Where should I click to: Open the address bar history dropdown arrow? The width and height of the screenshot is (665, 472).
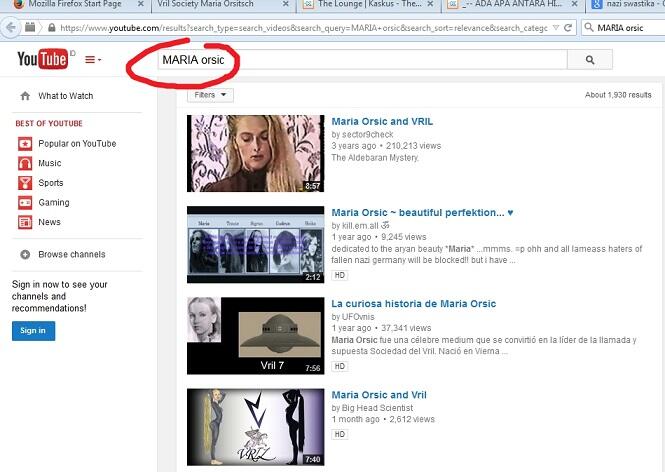(556, 28)
